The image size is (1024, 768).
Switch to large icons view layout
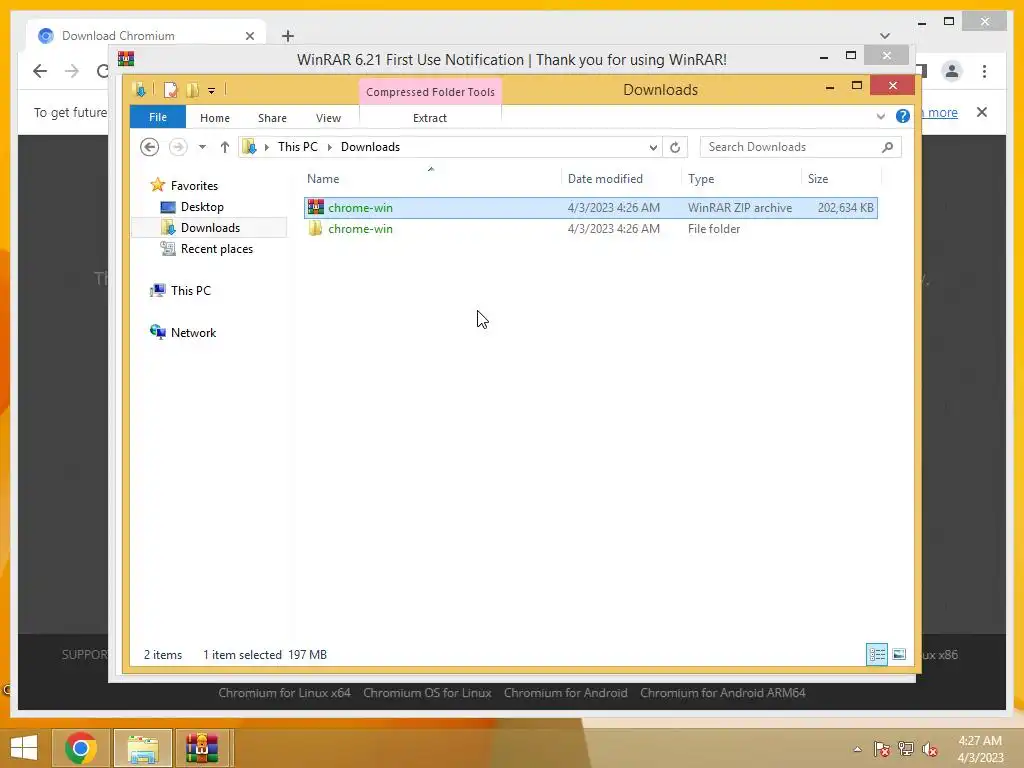899,654
